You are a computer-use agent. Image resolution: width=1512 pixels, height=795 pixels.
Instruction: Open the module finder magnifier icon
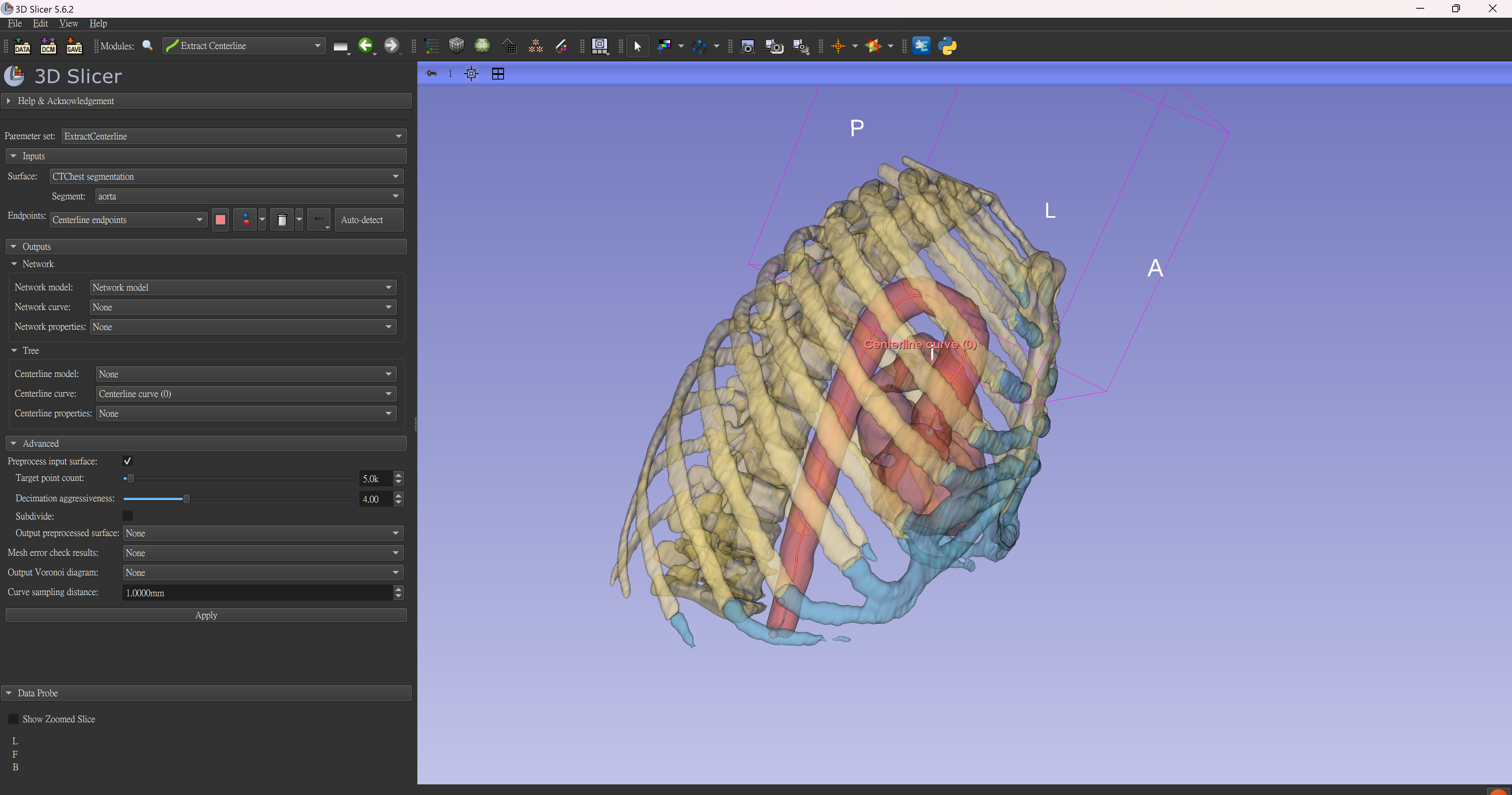[x=148, y=46]
